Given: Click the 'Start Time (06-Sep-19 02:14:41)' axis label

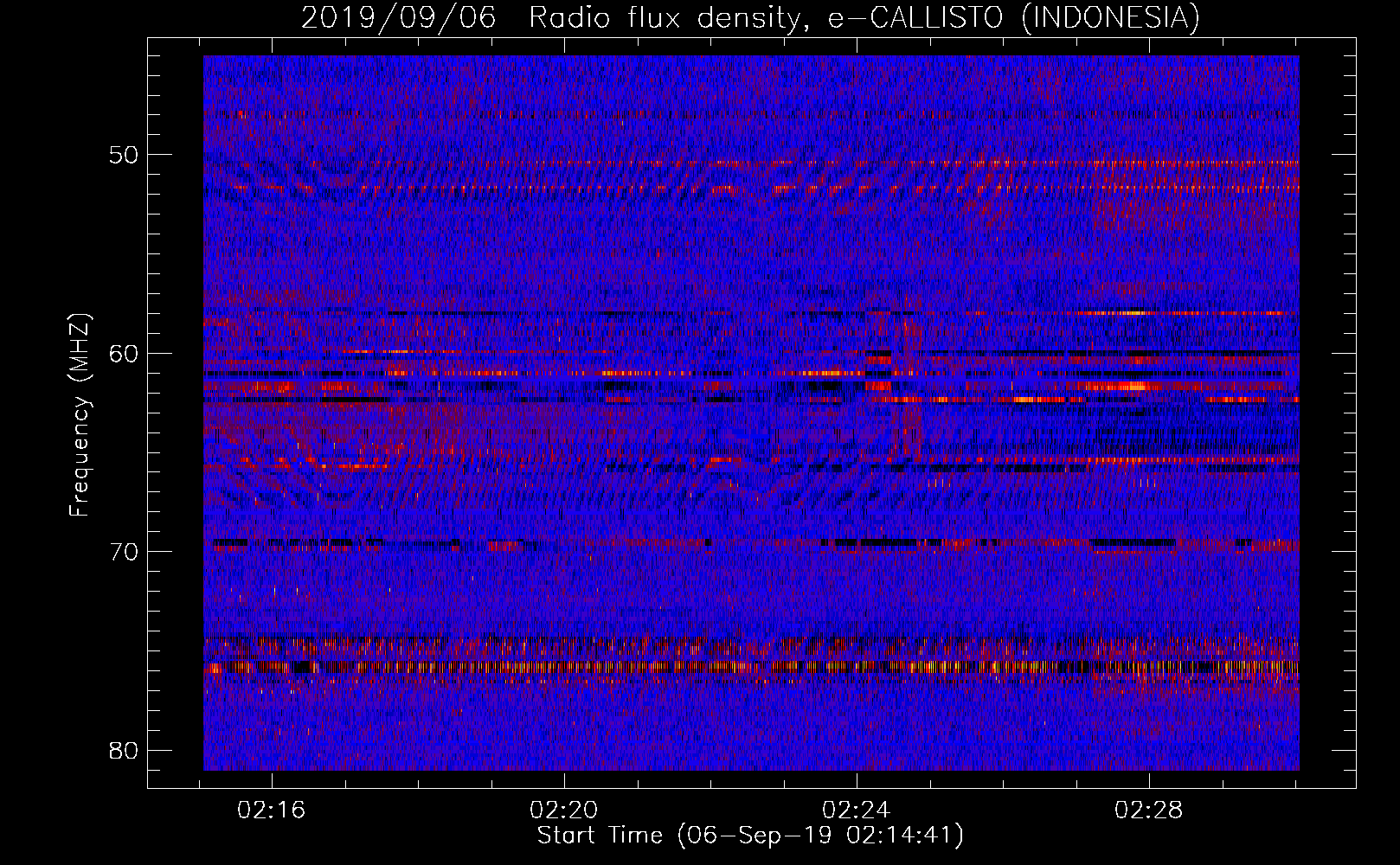Looking at the screenshot, I should coord(750,836).
